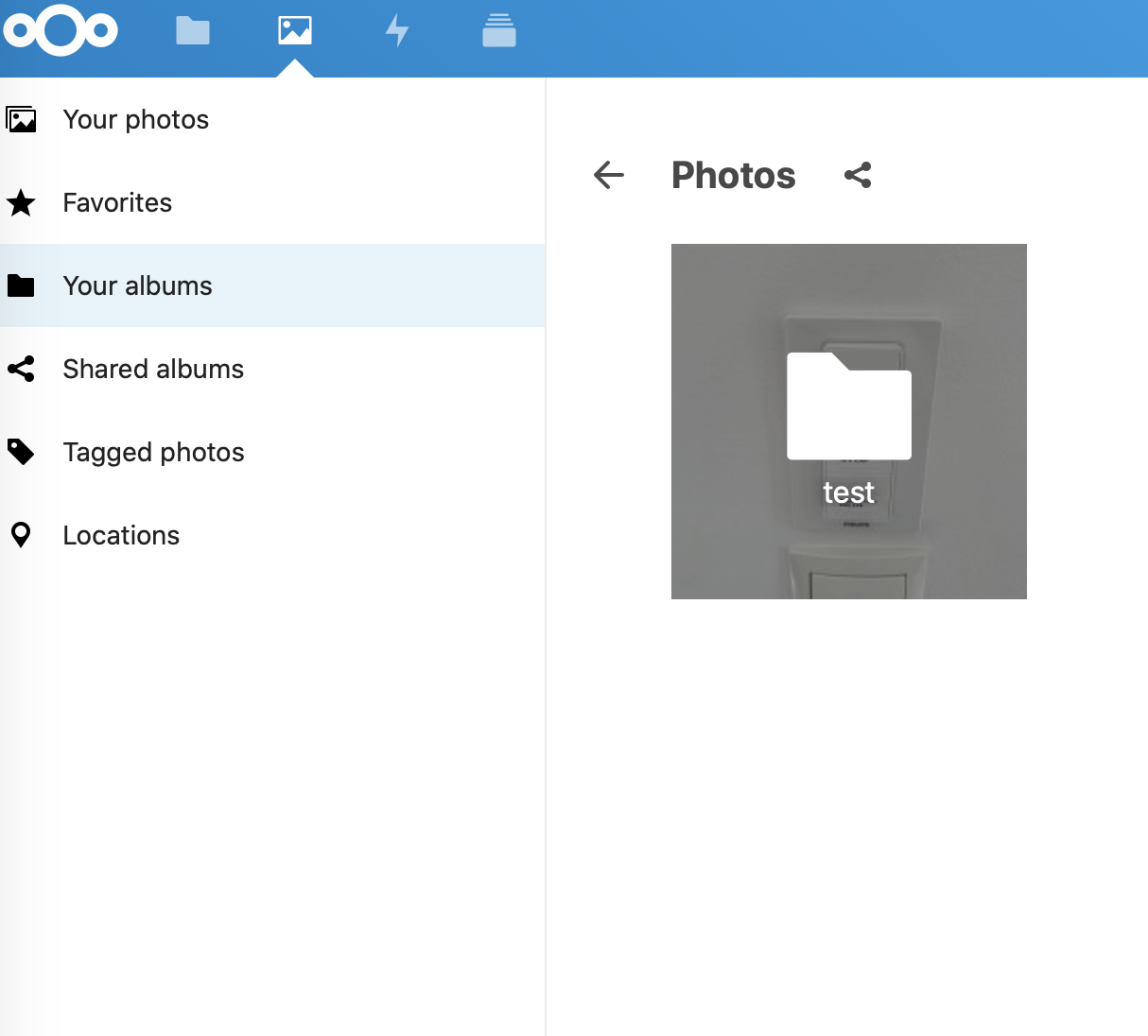Click the Tagged photos tag icon
This screenshot has height=1036, width=1148.
[21, 452]
